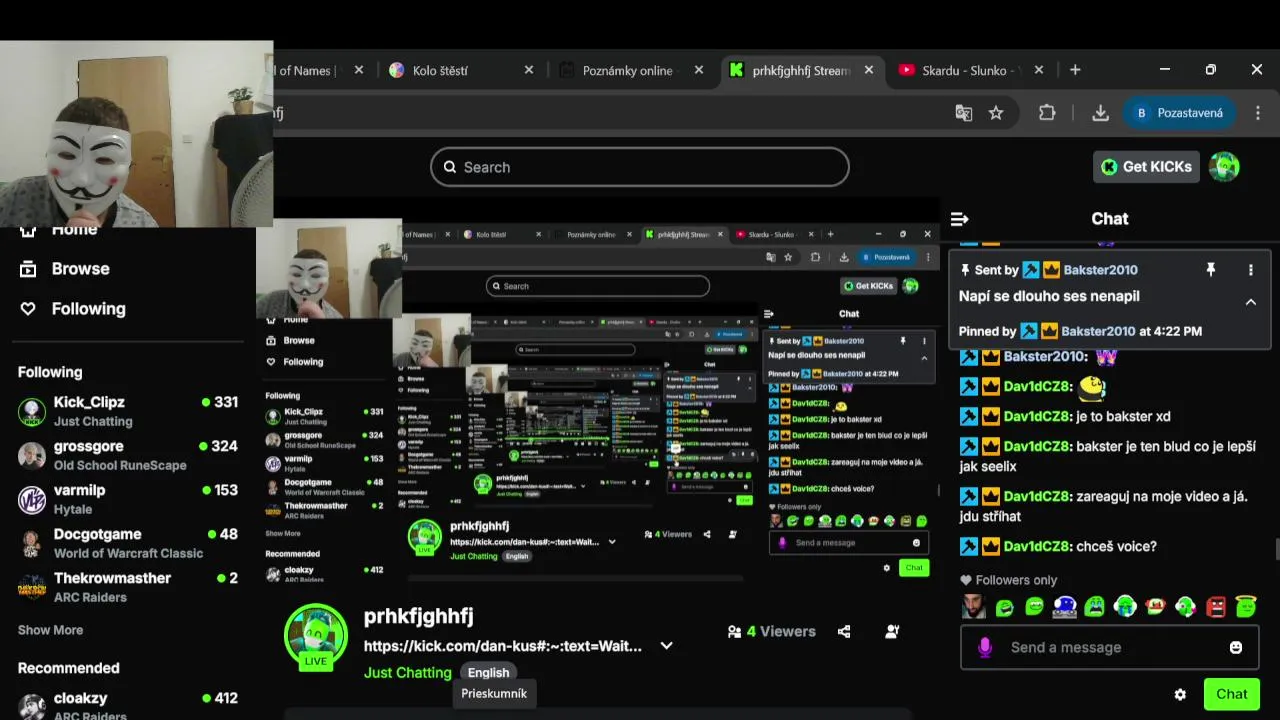Share the stream with share icon
Viewport: 1280px width, 720px height.
[x=844, y=632]
